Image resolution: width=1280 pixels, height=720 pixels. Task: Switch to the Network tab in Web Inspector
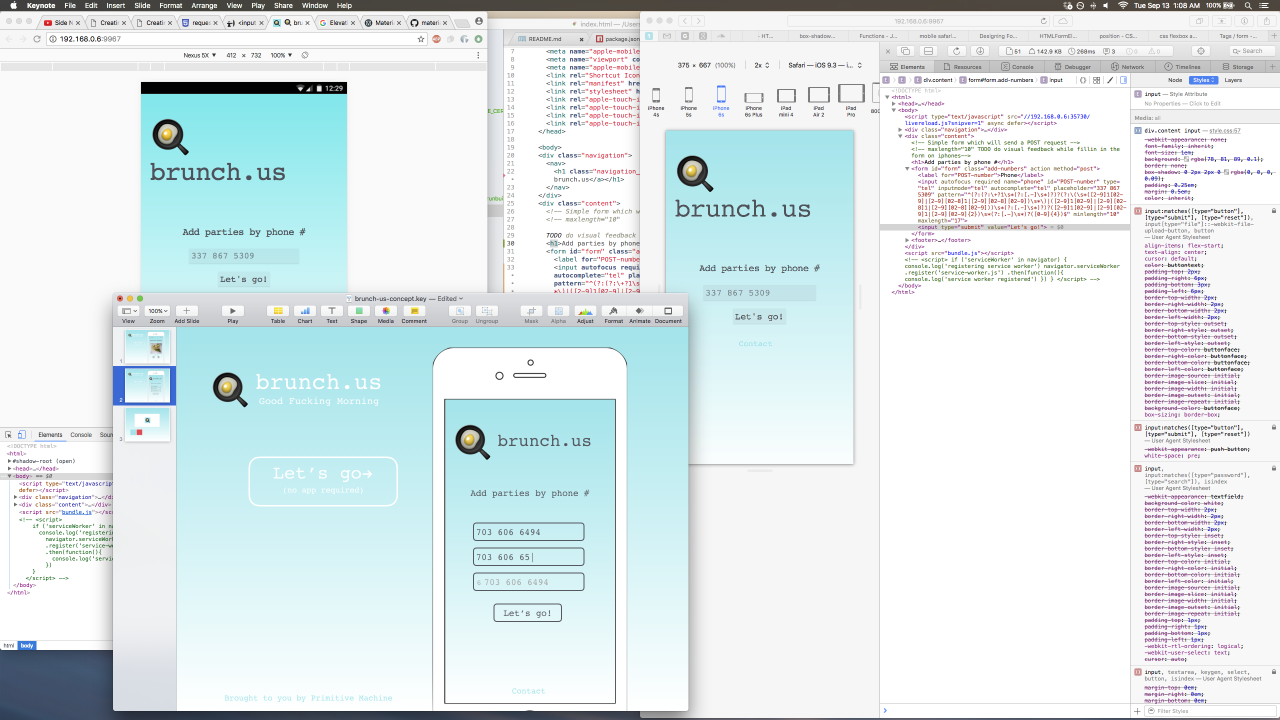[x=1129, y=66]
